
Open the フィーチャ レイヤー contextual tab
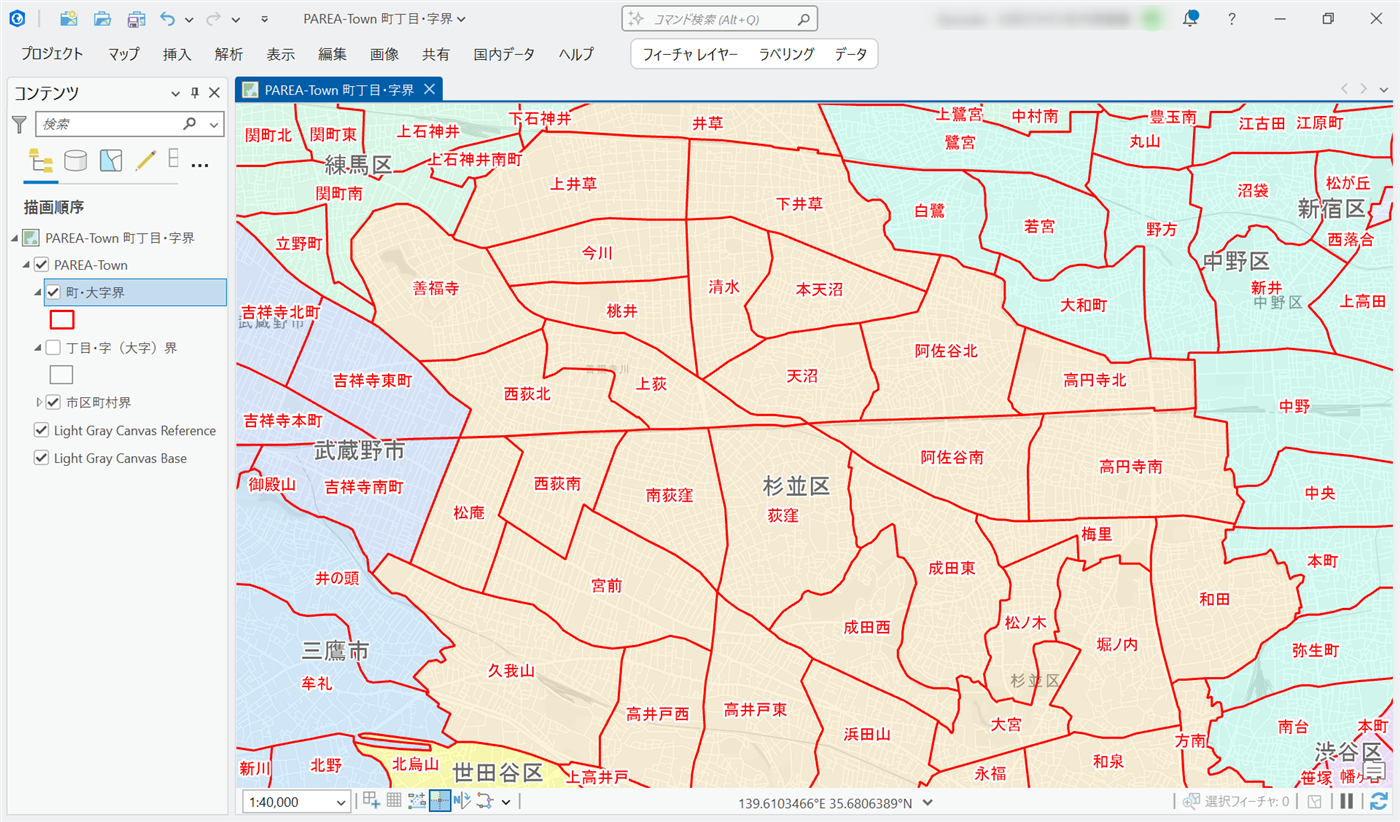click(x=690, y=54)
